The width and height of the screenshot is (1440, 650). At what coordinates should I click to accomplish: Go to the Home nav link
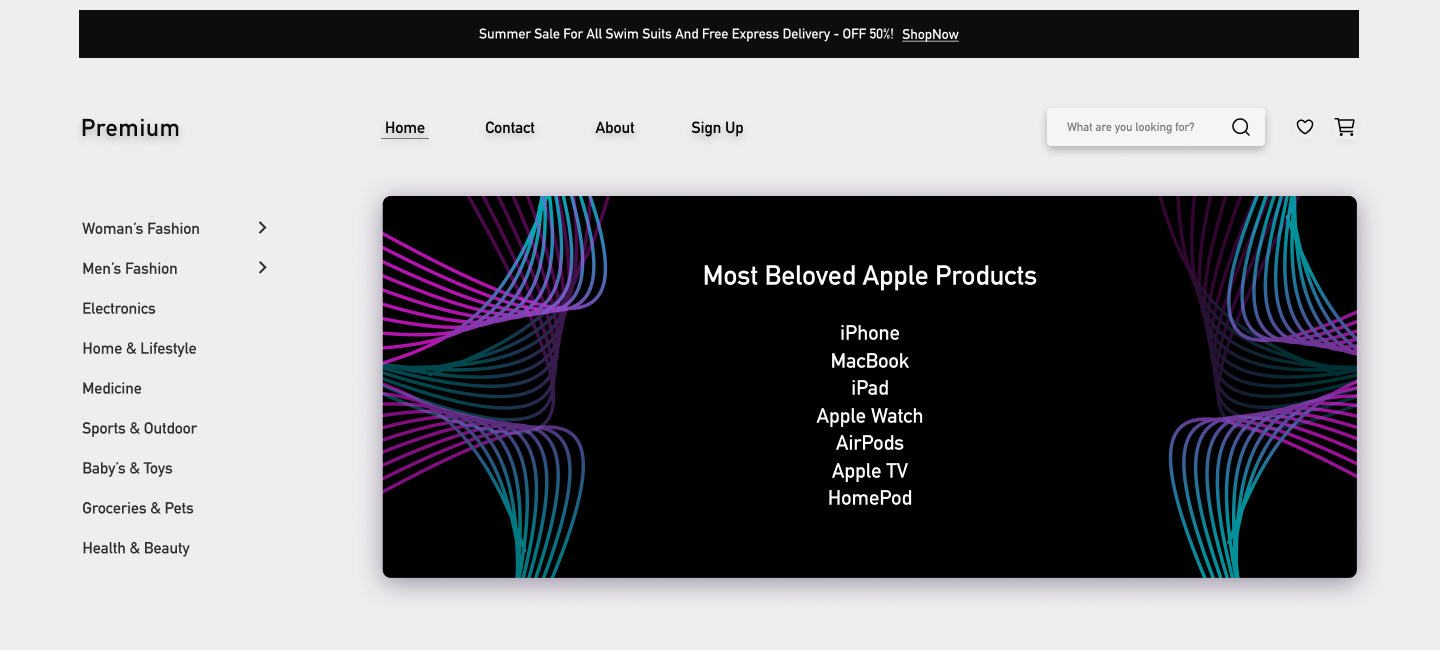tap(405, 128)
